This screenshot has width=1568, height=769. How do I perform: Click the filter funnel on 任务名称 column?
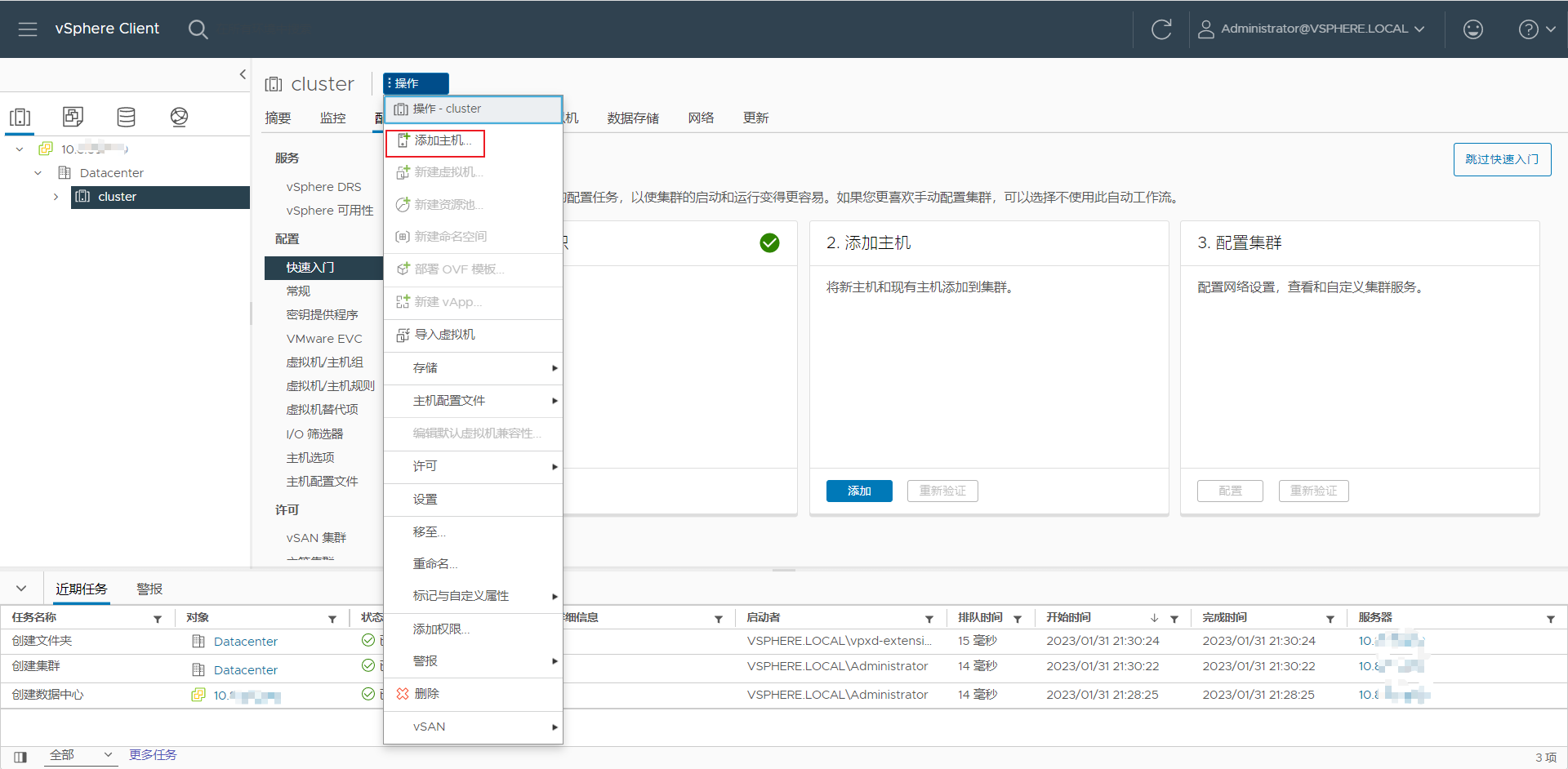coord(158,618)
